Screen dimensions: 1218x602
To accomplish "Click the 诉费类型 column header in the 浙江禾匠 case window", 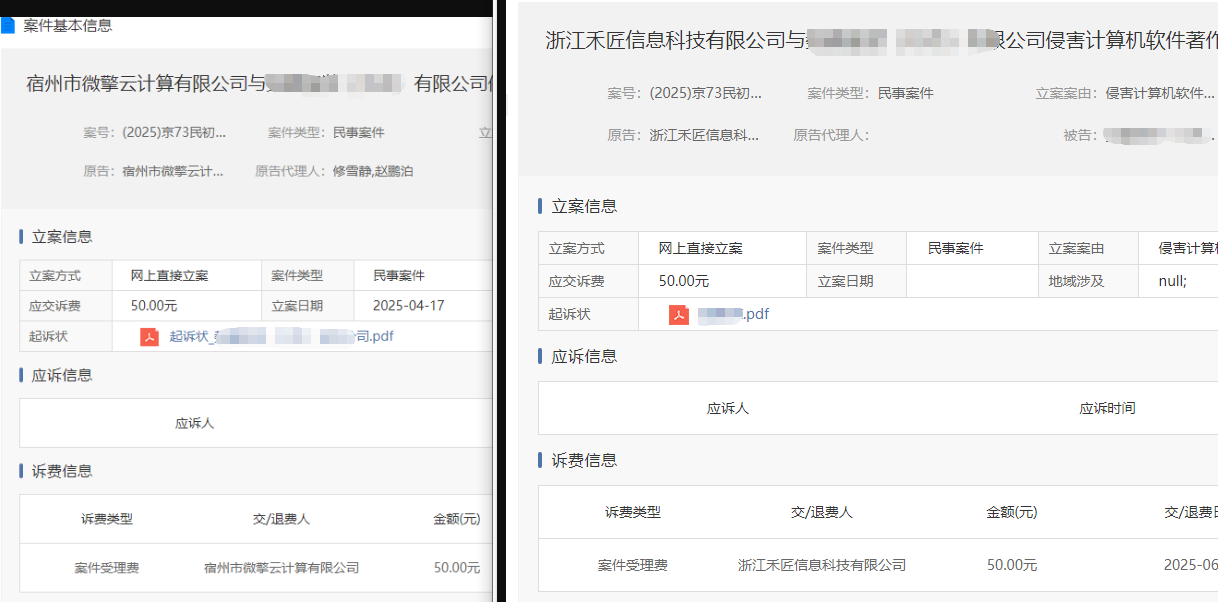I will [633, 512].
